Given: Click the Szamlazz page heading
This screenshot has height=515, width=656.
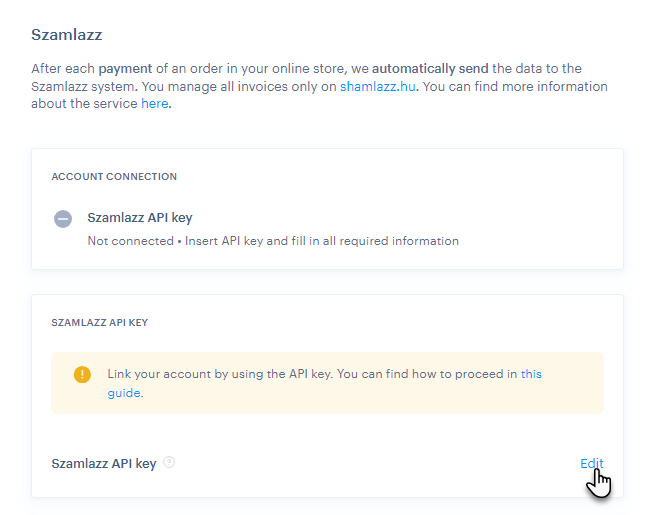Looking at the screenshot, I should tap(67, 34).
